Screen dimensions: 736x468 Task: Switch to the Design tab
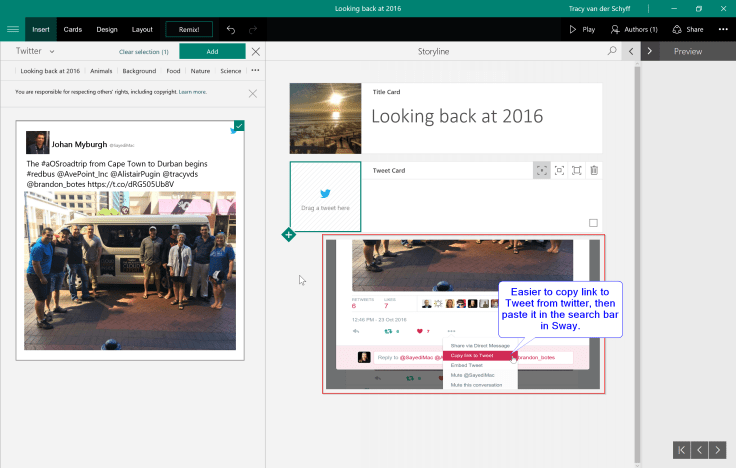107,30
